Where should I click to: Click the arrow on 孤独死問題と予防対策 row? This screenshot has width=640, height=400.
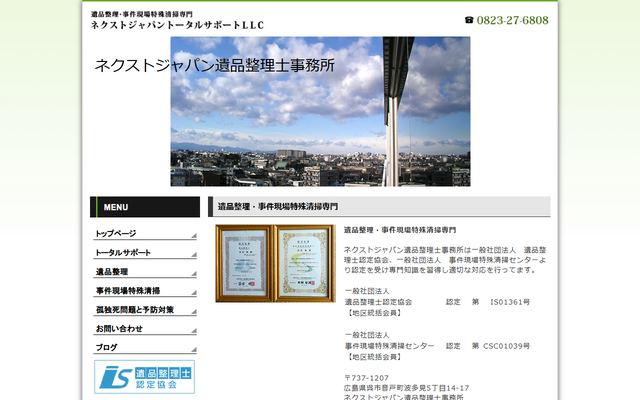pos(194,312)
